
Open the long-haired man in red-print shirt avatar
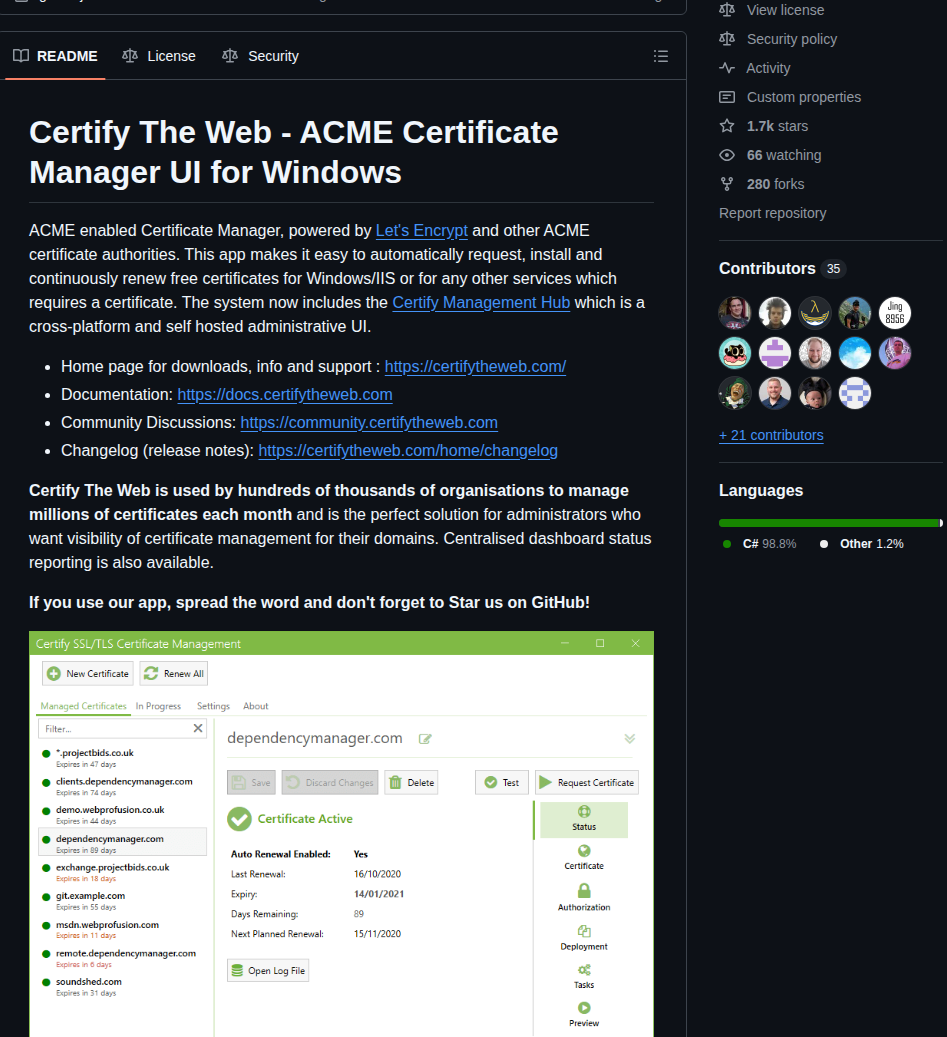pyautogui.click(x=735, y=313)
